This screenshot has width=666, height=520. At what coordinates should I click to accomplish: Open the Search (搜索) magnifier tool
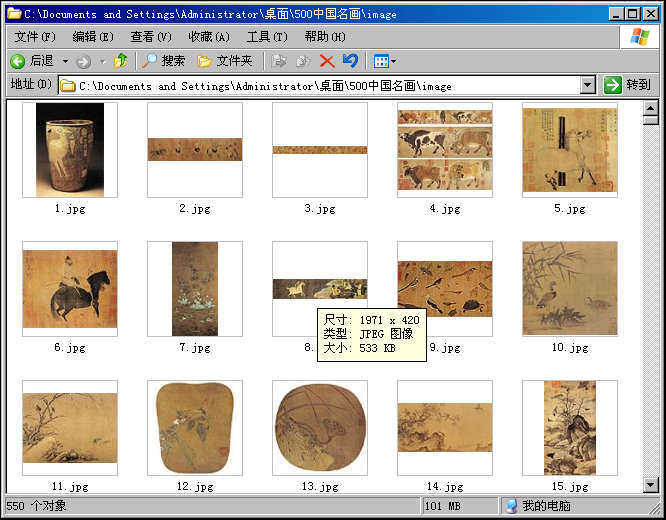click(x=163, y=61)
